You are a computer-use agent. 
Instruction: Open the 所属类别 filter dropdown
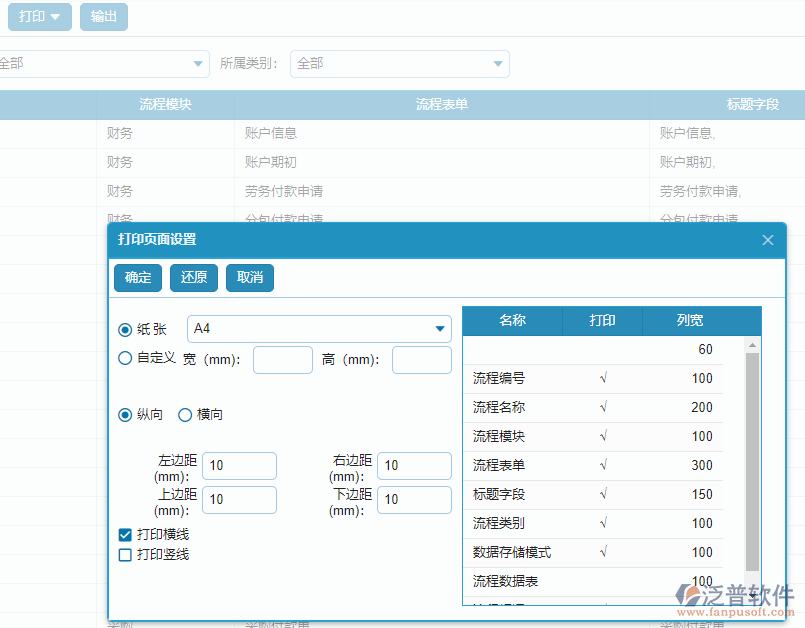400,63
